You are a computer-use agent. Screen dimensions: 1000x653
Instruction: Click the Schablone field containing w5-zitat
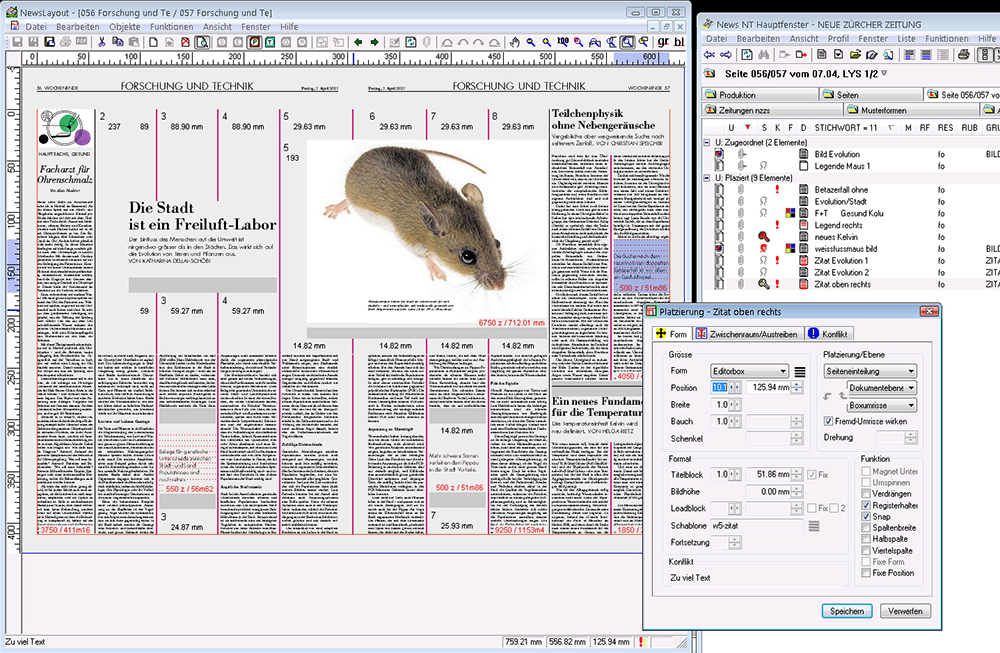pyautogui.click(x=757, y=526)
